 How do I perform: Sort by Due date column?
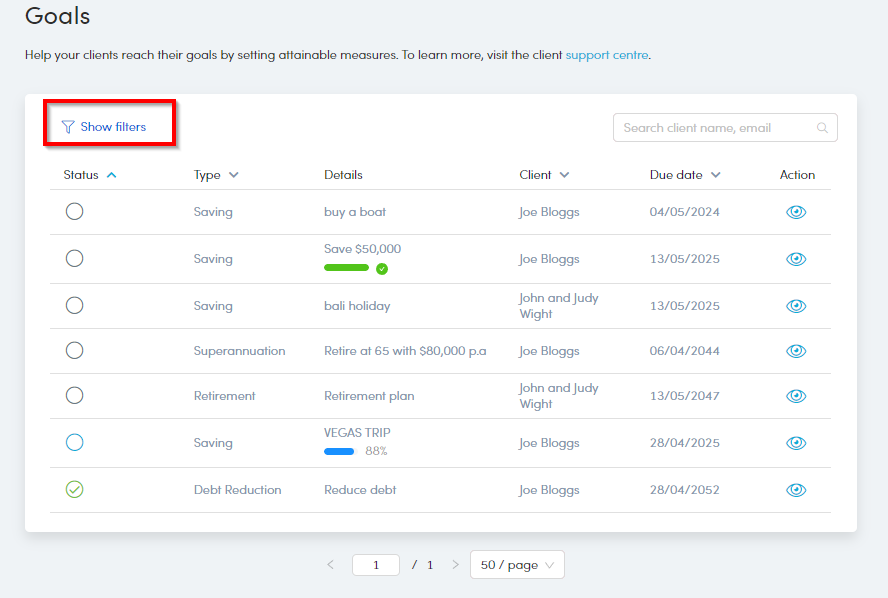[x=685, y=175]
